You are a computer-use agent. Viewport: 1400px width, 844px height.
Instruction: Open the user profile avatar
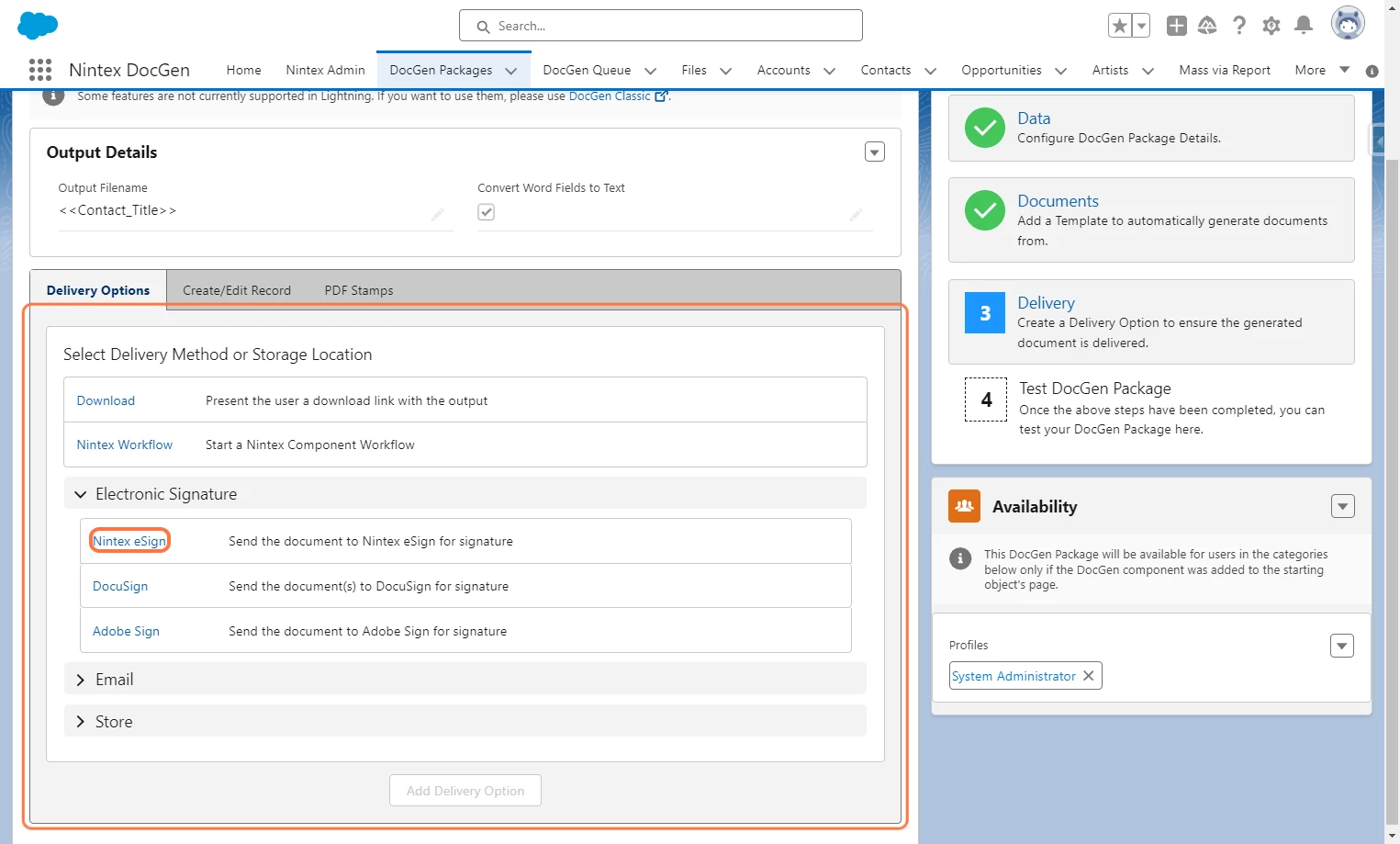1348,24
